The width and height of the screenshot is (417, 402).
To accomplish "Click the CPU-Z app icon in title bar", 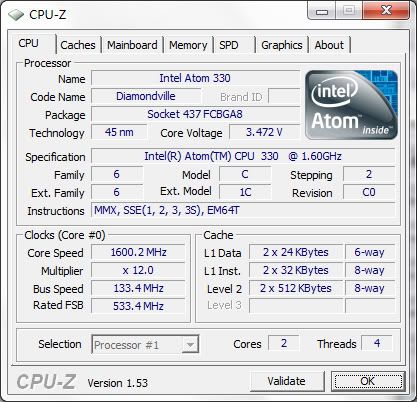I will click(x=16, y=15).
